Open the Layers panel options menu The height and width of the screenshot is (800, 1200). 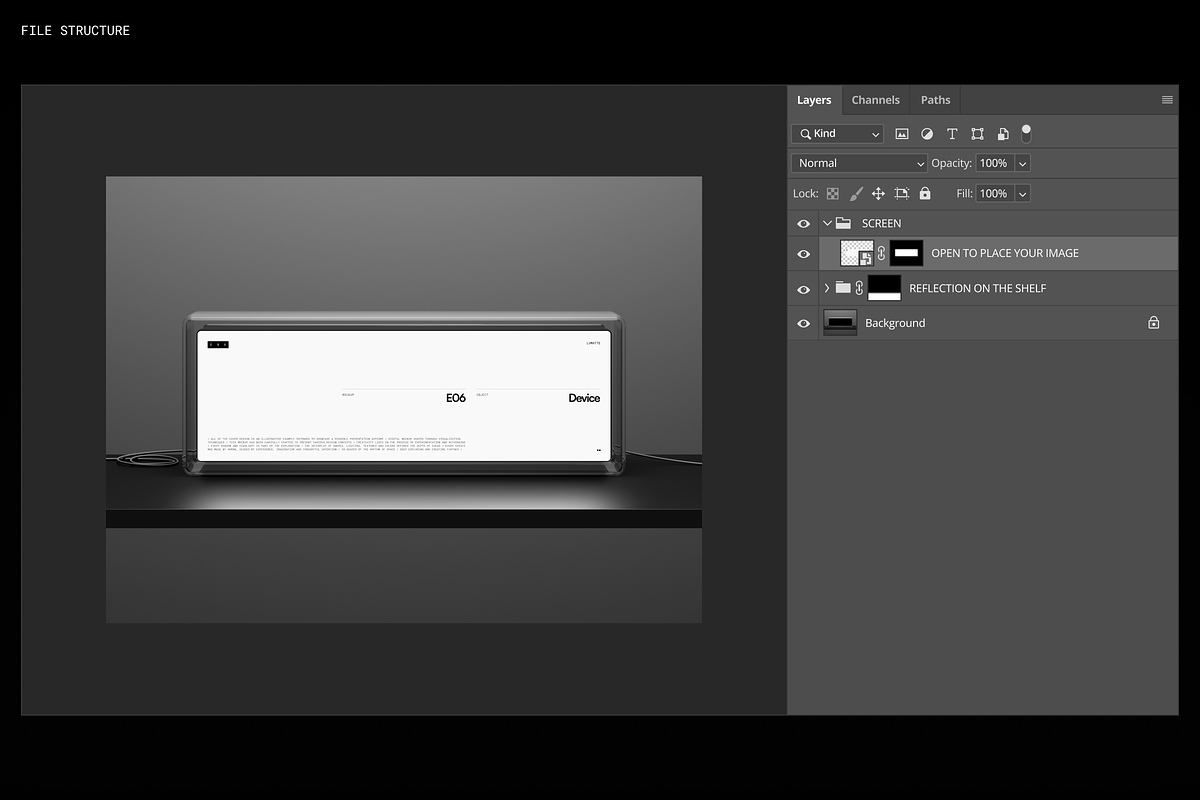coord(1167,100)
